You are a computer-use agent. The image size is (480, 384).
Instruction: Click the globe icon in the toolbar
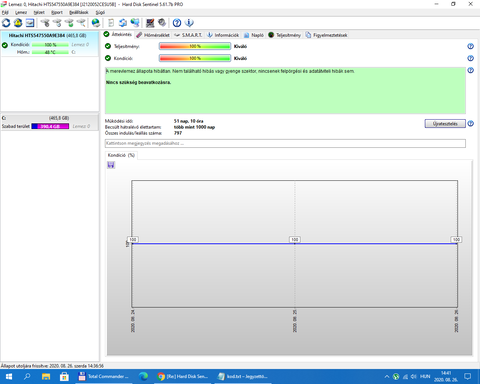coord(96,23)
